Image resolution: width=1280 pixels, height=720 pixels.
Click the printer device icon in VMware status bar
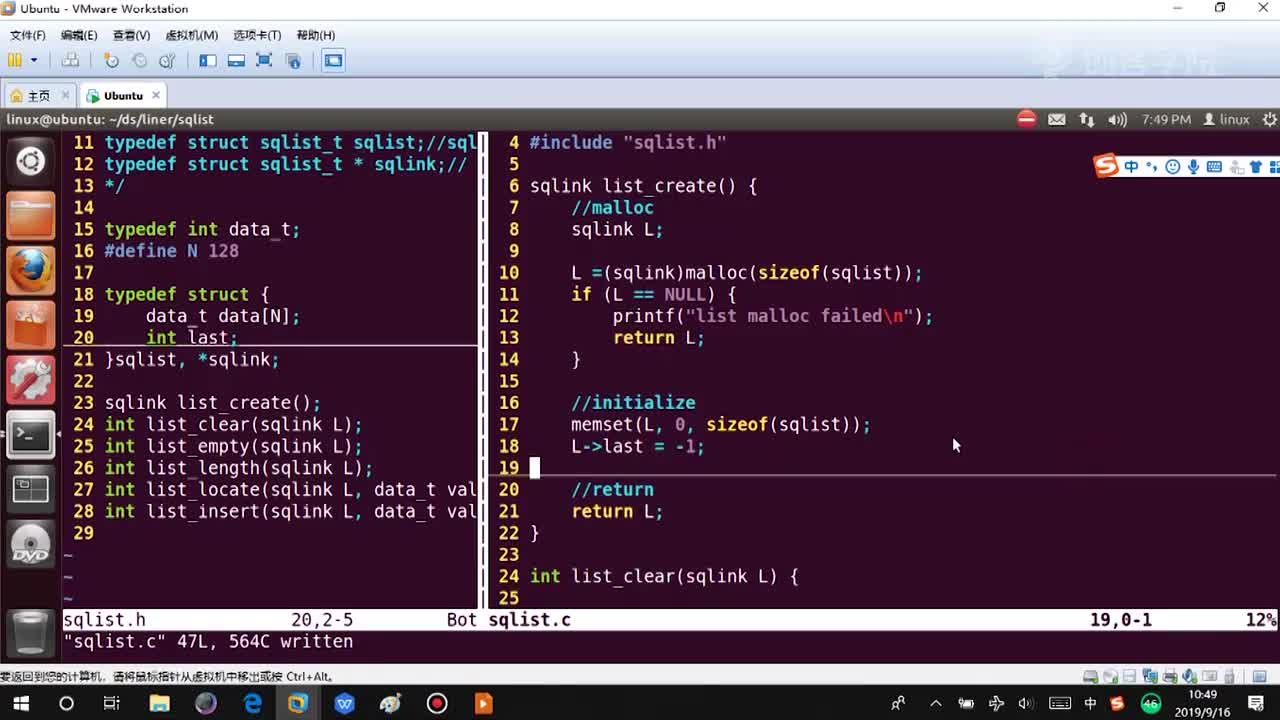click(x=1171, y=677)
